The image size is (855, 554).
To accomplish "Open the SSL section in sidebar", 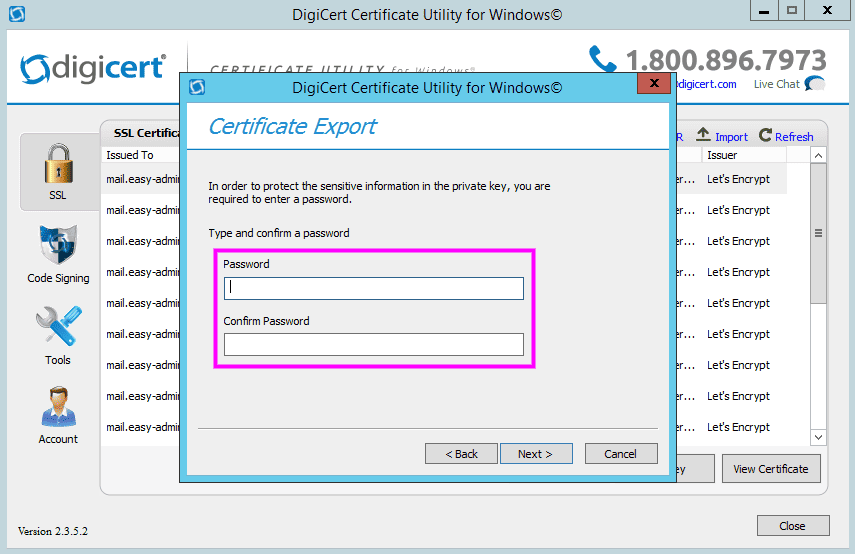I will pos(58,172).
